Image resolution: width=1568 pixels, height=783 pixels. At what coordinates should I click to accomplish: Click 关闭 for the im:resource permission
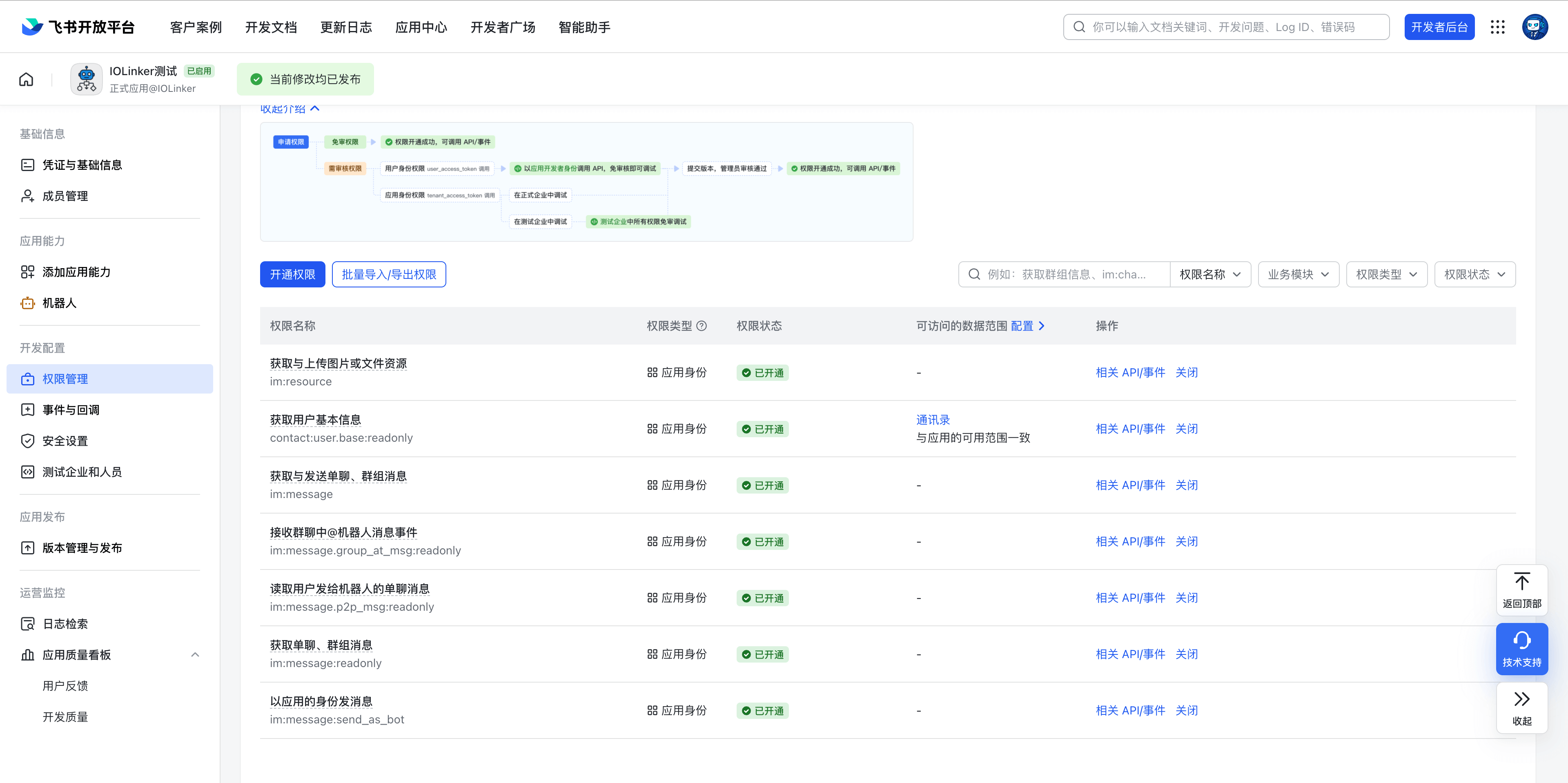click(x=1186, y=372)
